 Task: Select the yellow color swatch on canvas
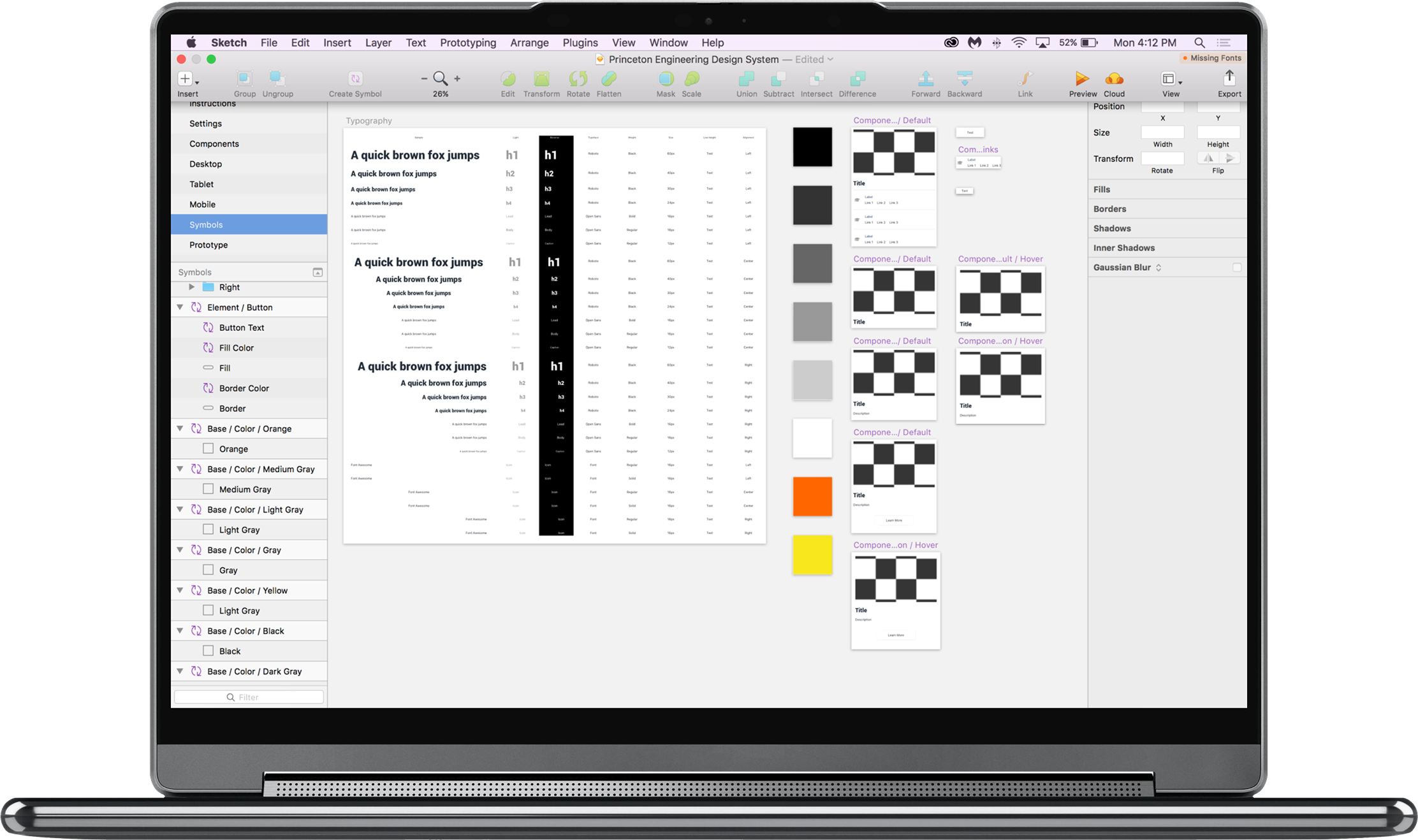click(812, 554)
